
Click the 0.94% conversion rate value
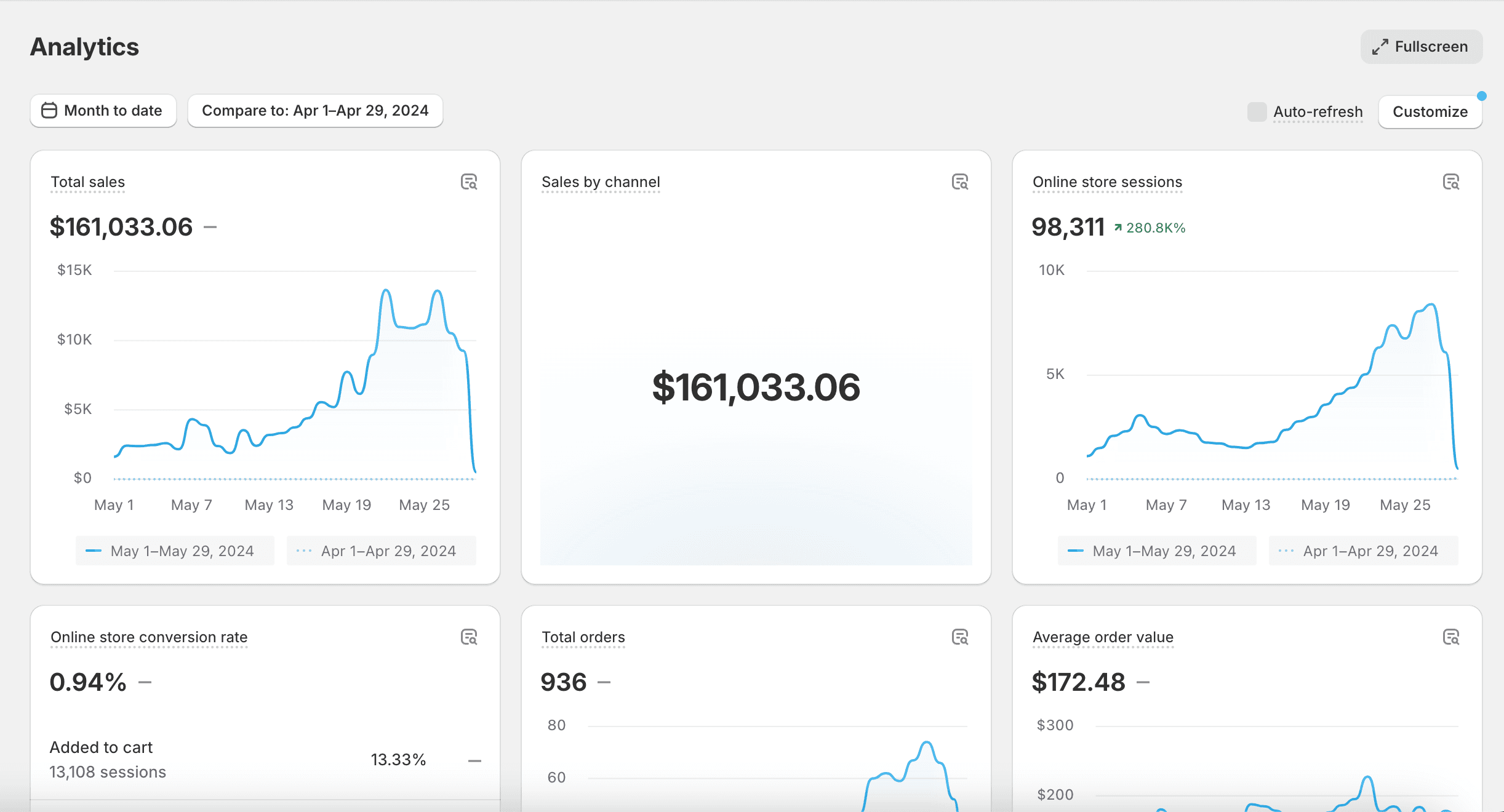88,682
